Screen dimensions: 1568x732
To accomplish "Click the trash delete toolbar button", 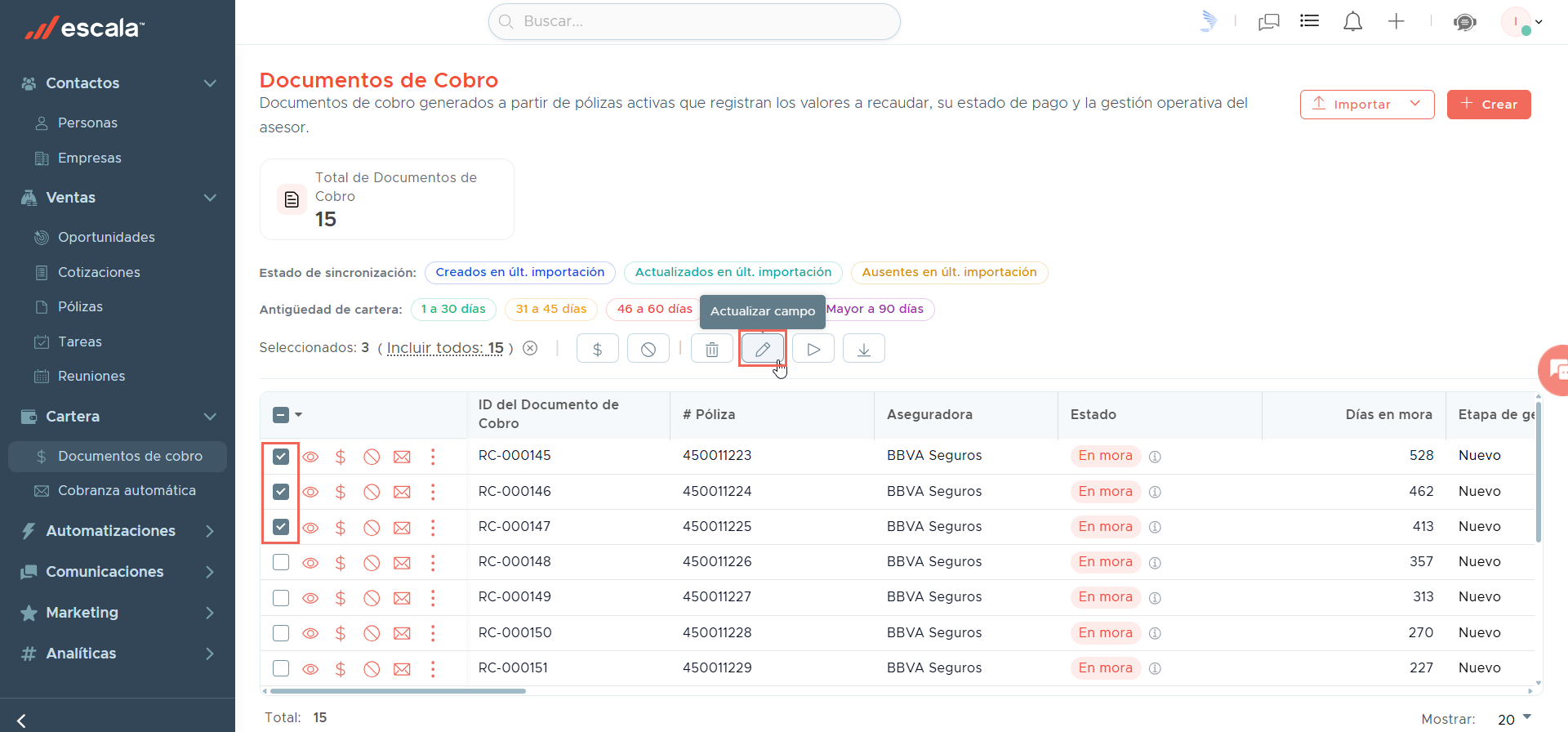I will point(712,349).
